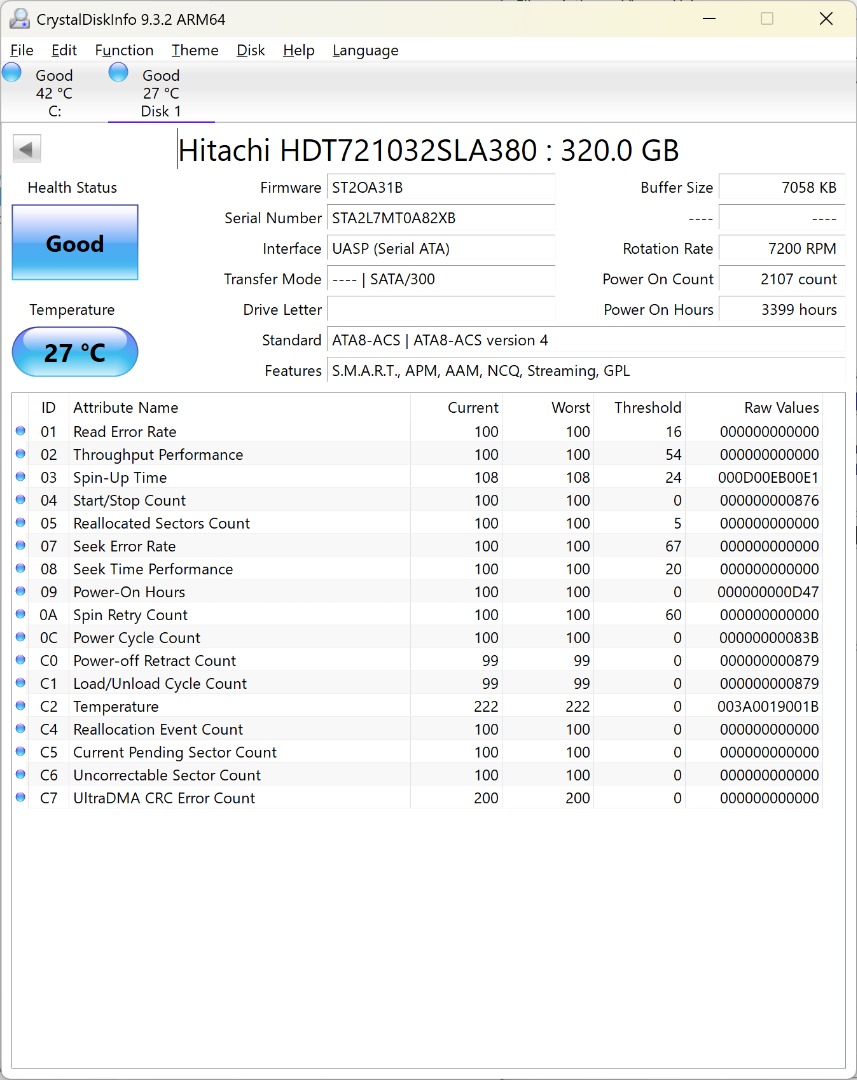Viewport: 857px width, 1080px height.
Task: Click the C: drive health indicator icon
Action: [x=12, y=72]
